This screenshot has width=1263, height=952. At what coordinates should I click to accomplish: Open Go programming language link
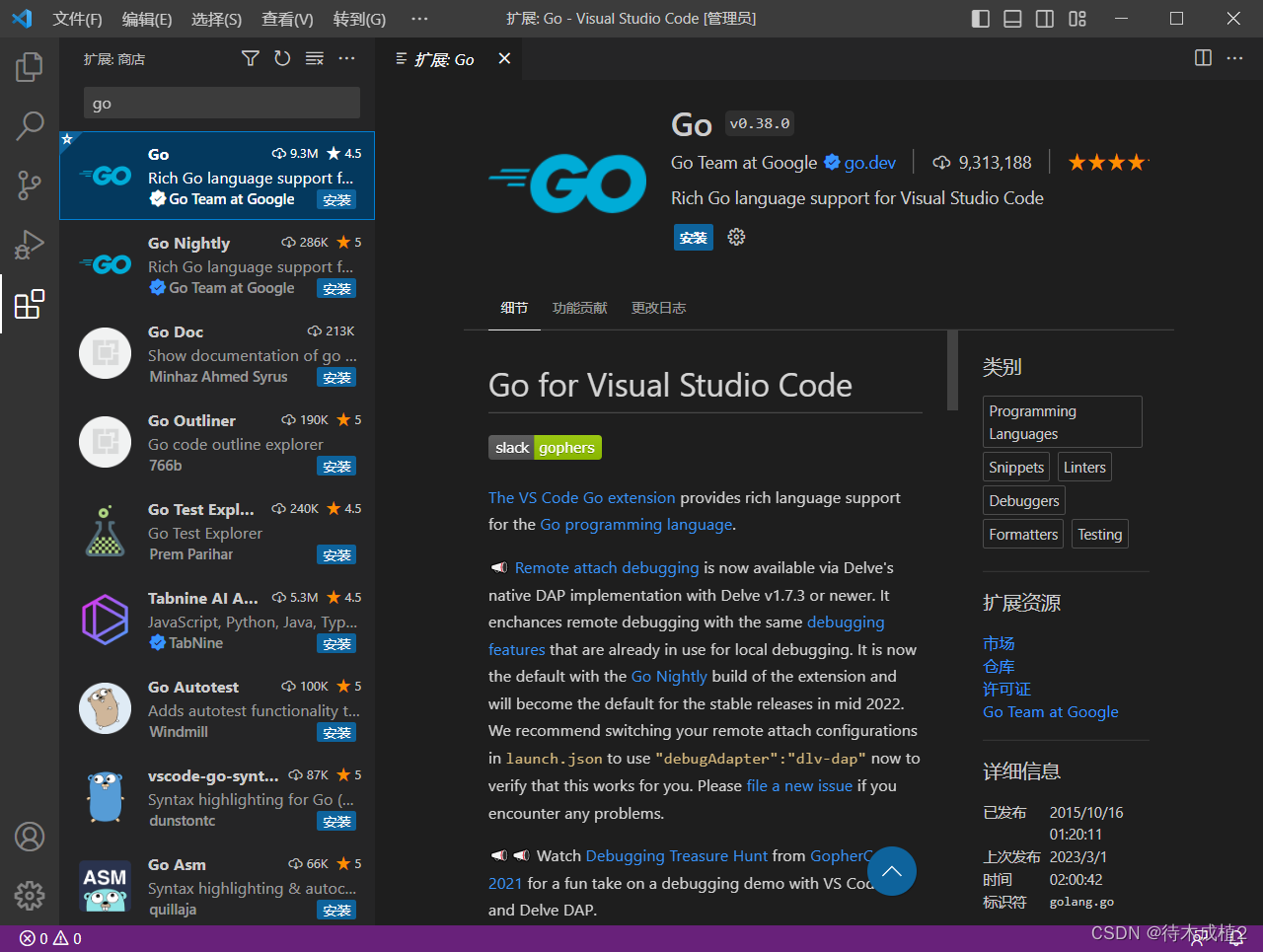(x=636, y=525)
